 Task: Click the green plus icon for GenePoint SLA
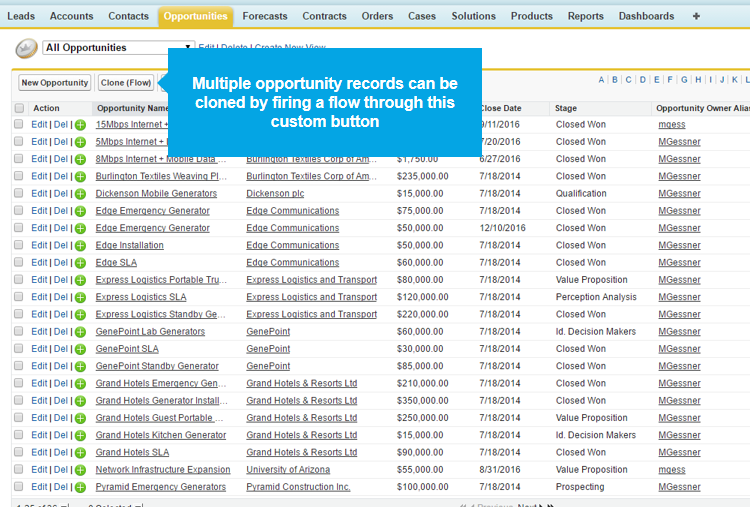coord(80,349)
